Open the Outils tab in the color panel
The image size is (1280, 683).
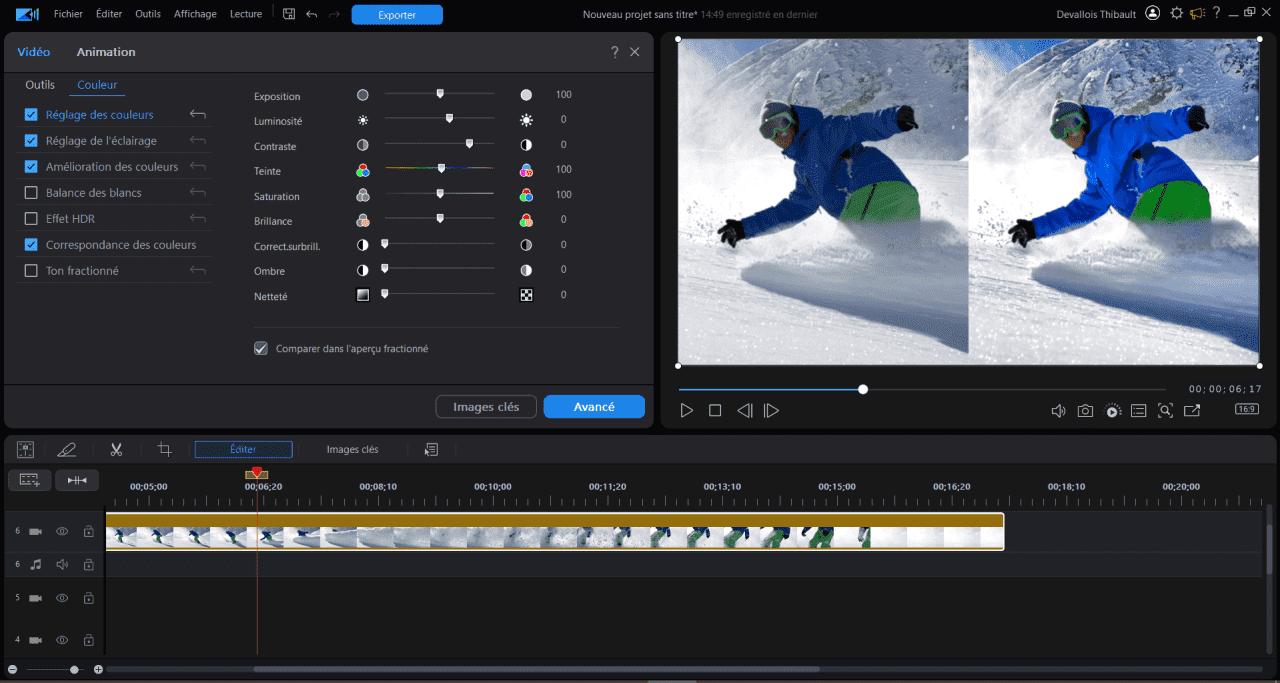click(x=40, y=85)
